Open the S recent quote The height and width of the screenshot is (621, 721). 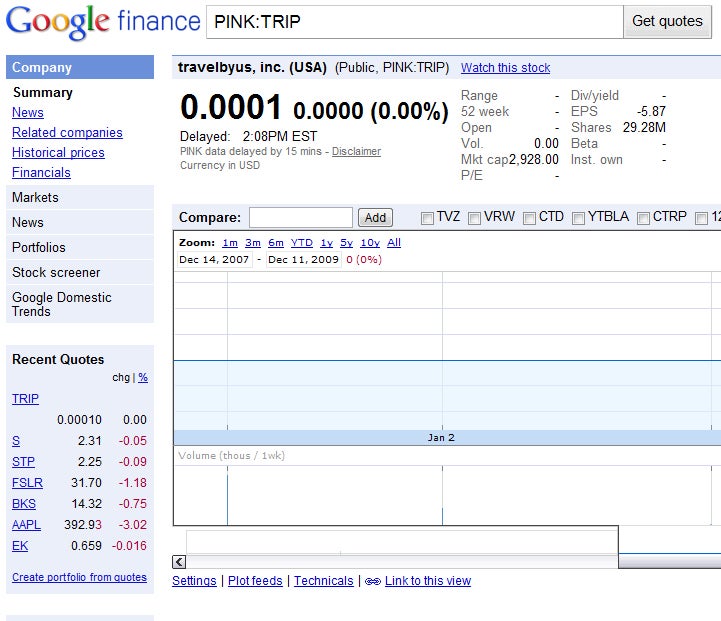pos(16,441)
